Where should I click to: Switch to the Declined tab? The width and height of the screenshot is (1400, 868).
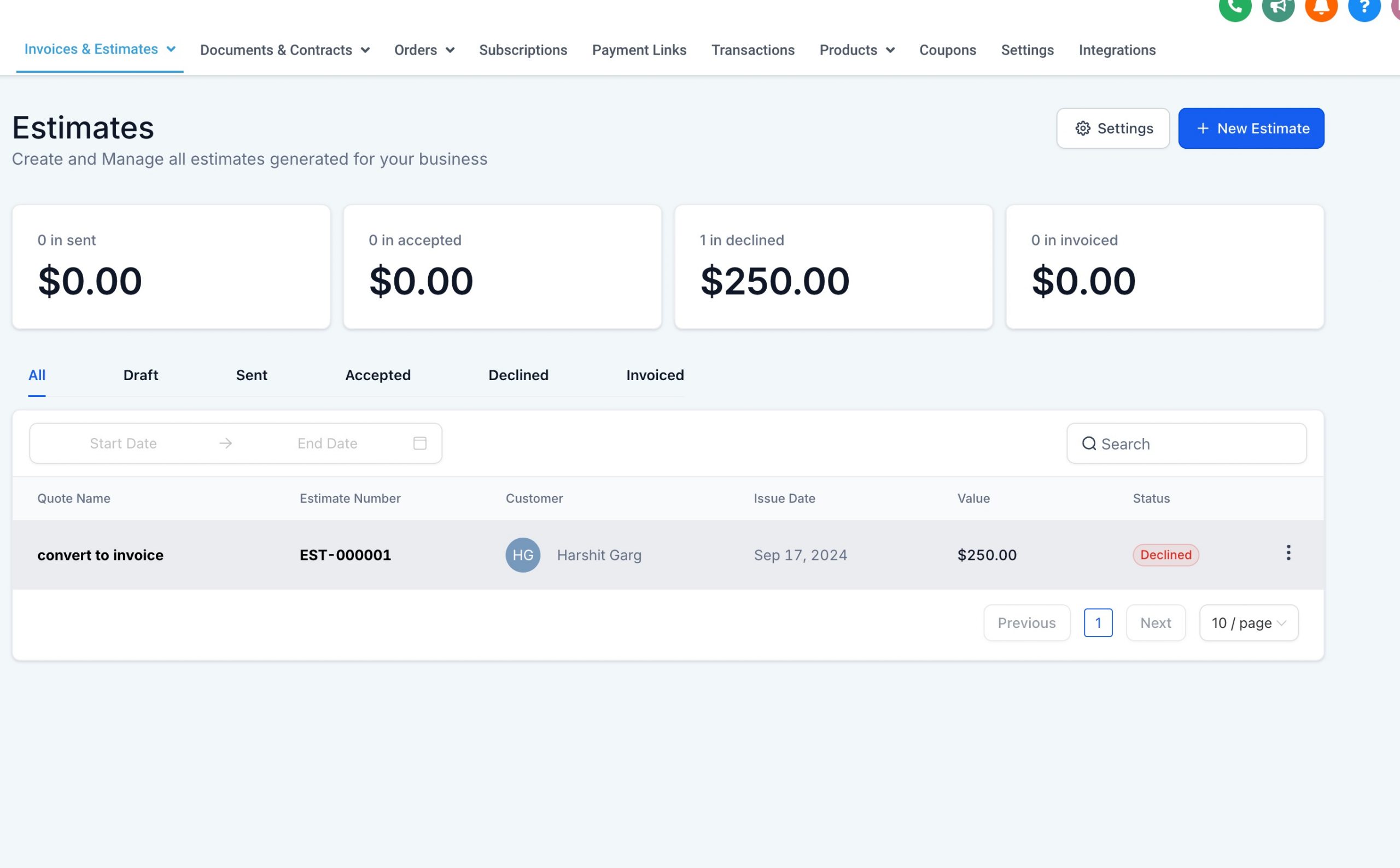[518, 375]
